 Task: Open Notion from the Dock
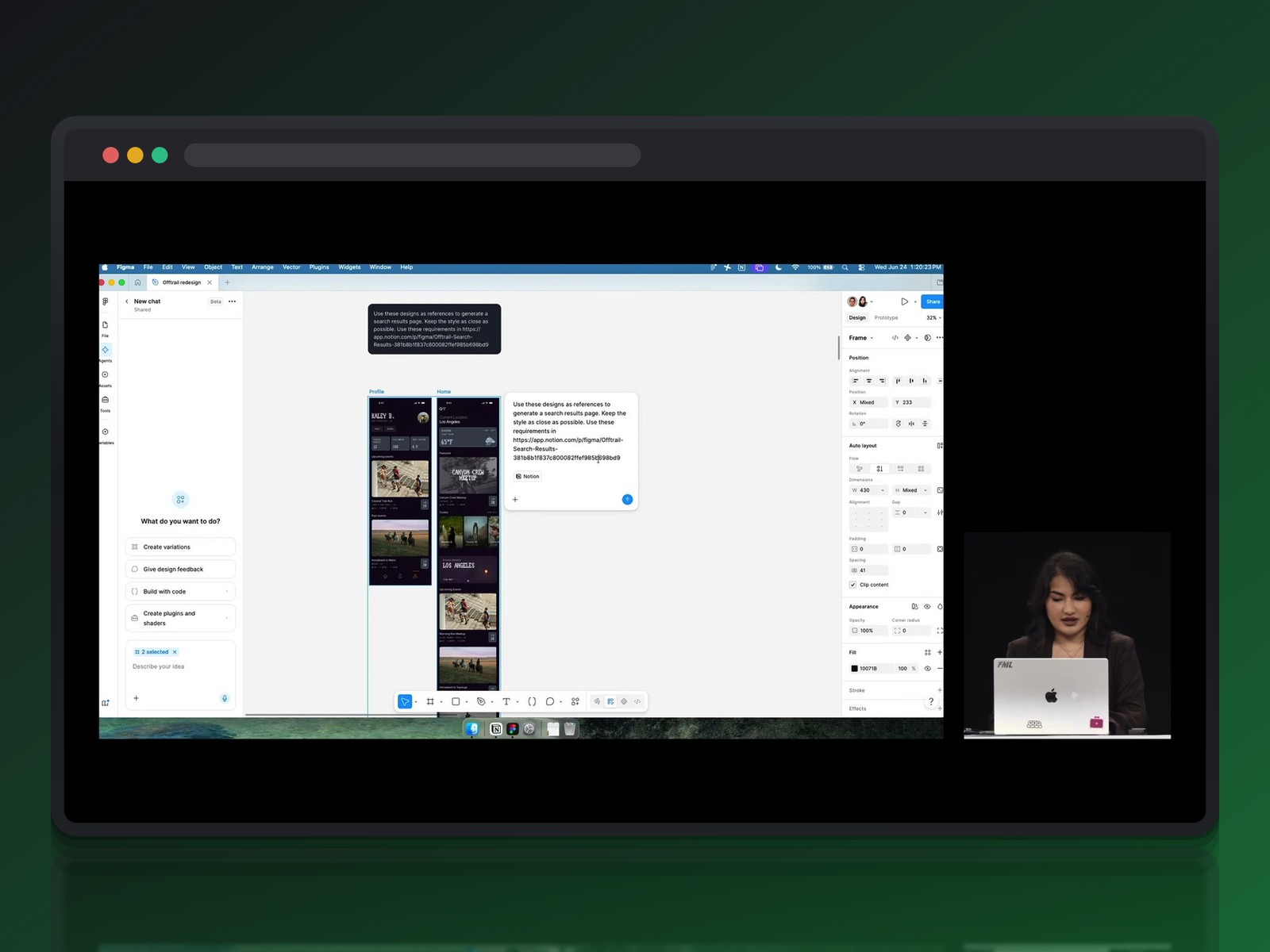coord(496,728)
